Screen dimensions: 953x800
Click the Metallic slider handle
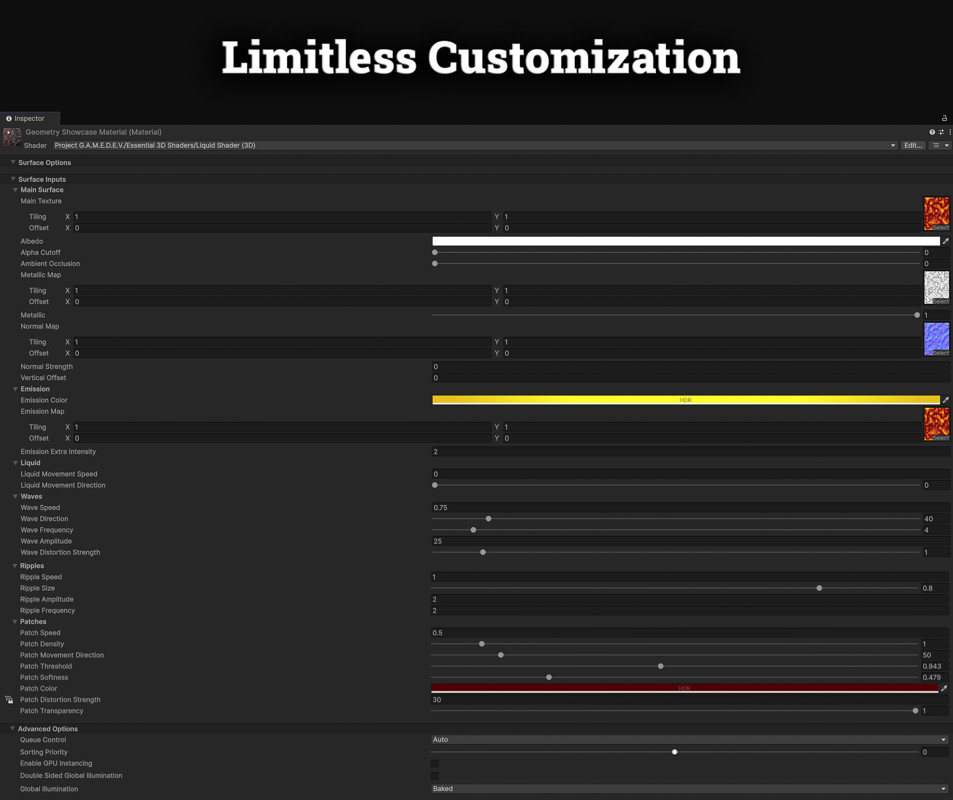point(917,315)
